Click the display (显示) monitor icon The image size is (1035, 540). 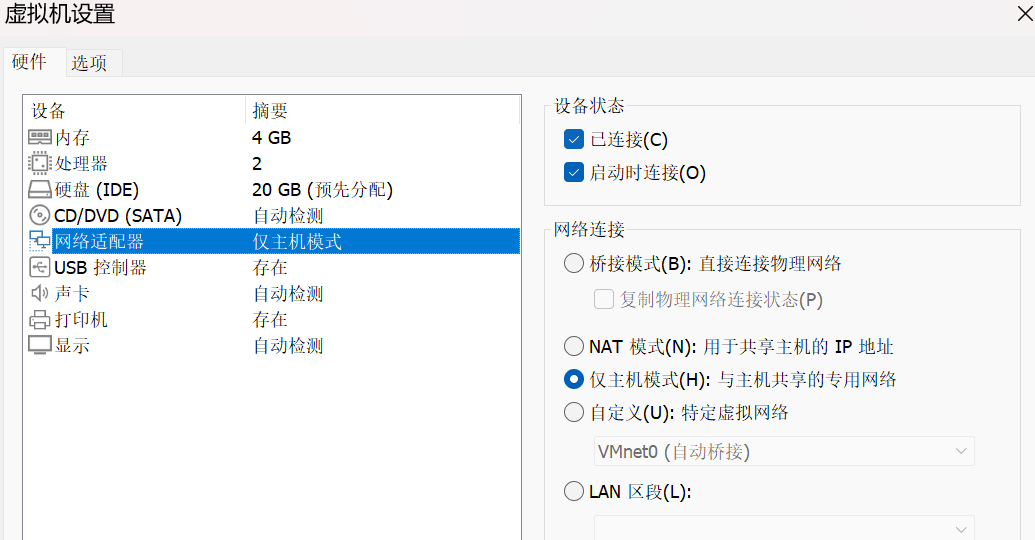tap(40, 346)
